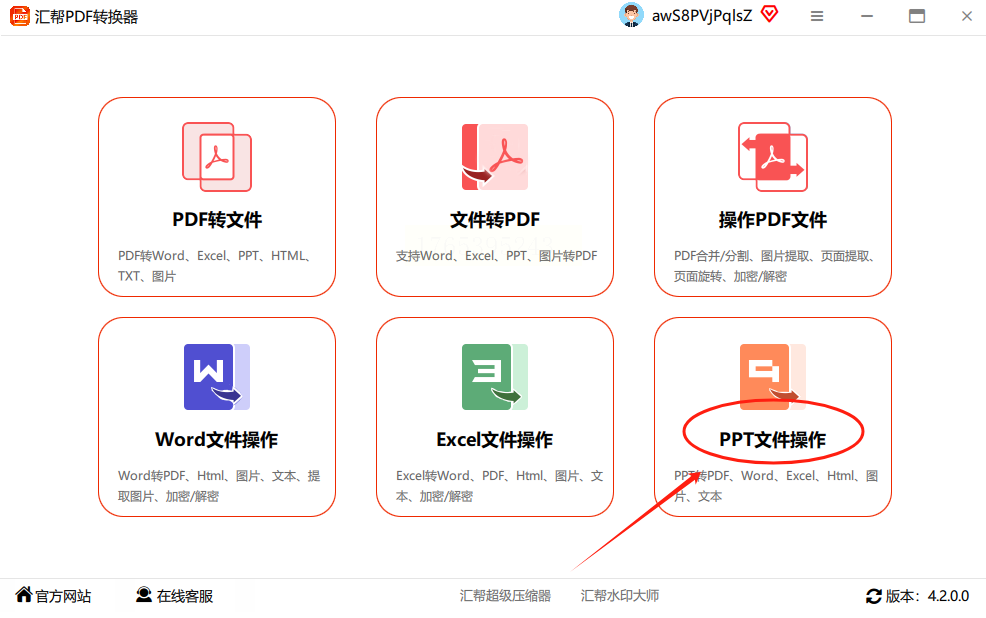This screenshot has width=986, height=618.
Task: Click description starting 'PPT转PDF、Word'
Action: click(776, 486)
